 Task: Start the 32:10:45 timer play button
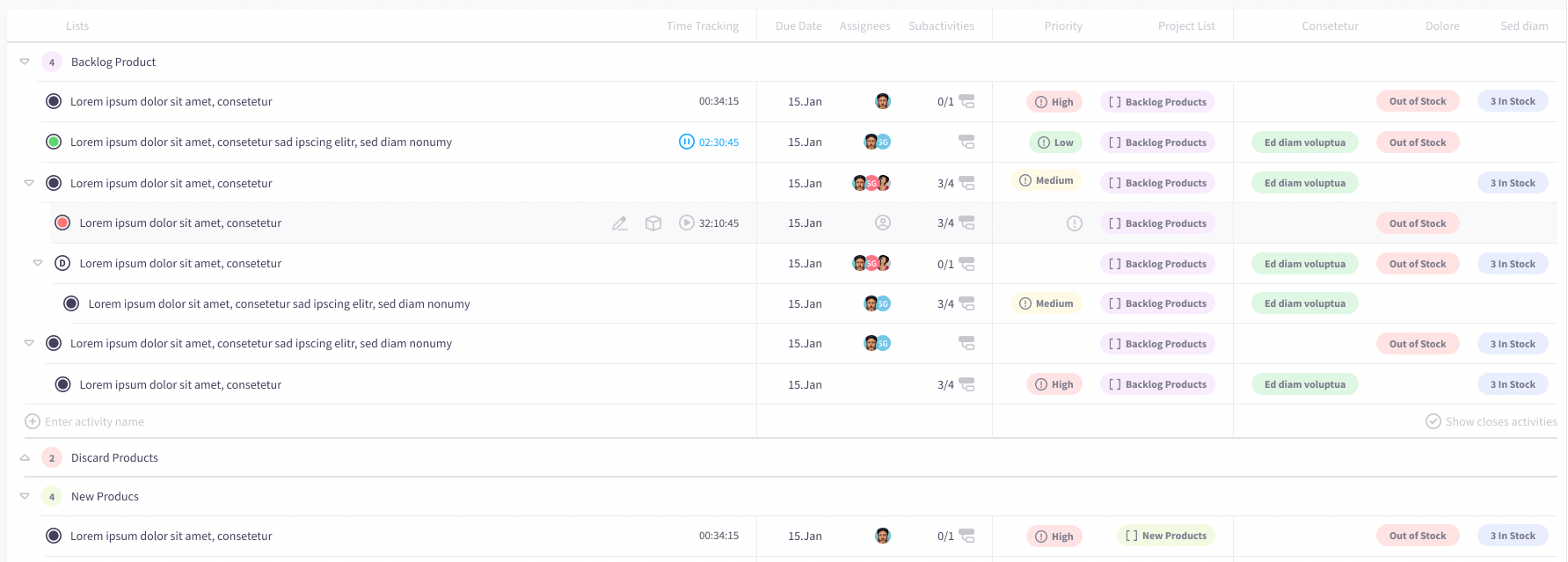687,223
